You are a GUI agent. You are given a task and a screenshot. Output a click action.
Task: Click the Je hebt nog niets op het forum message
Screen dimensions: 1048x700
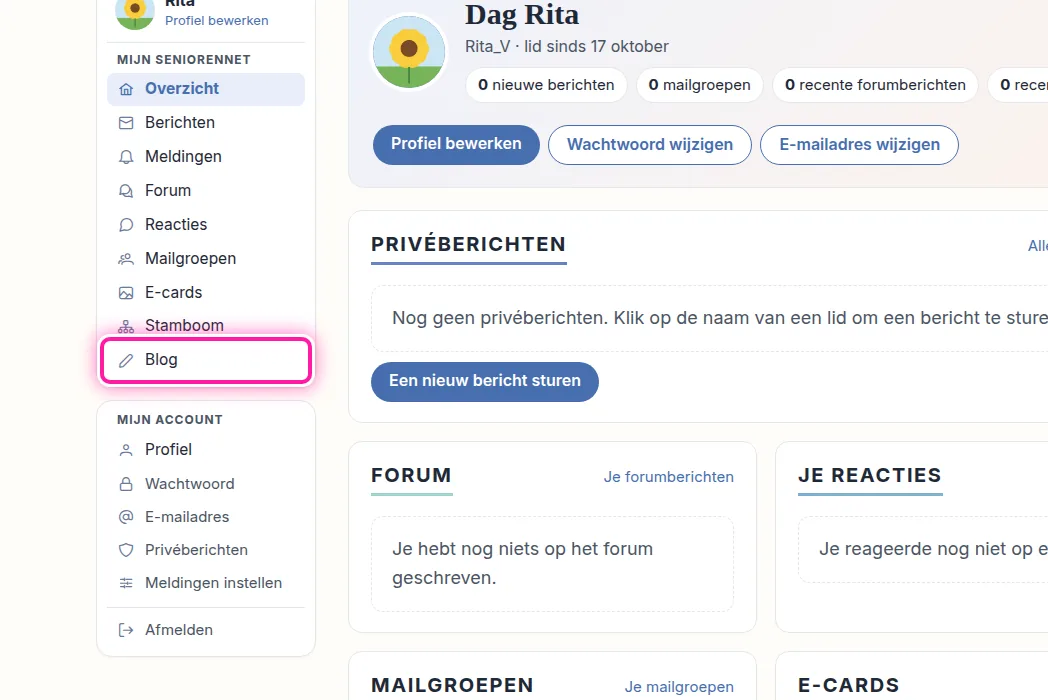[x=523, y=564]
